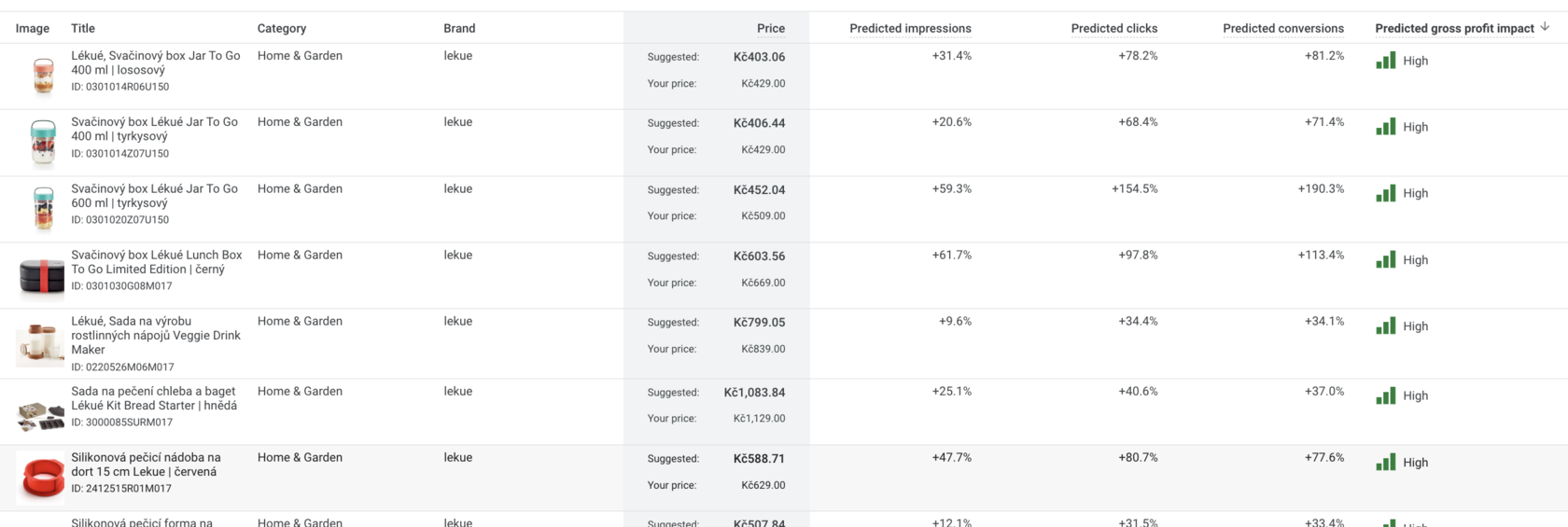Image resolution: width=1568 pixels, height=527 pixels.
Task: Click High impact bar icon for black Lunch Box
Action: pyautogui.click(x=1386, y=259)
